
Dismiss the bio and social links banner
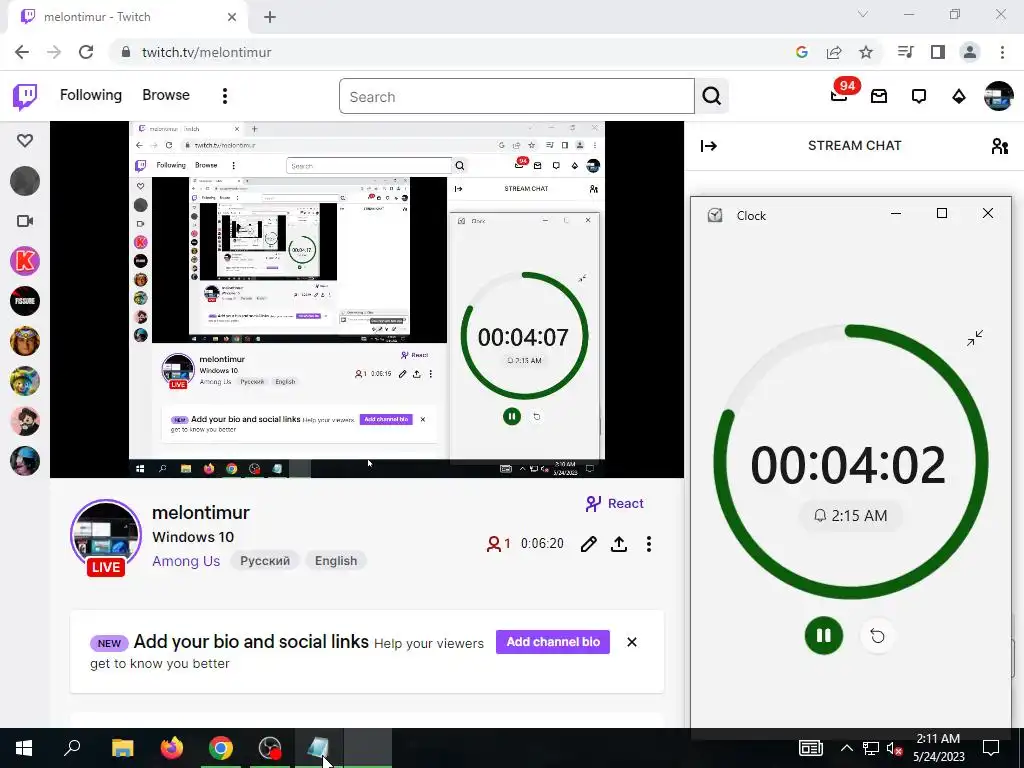(632, 642)
